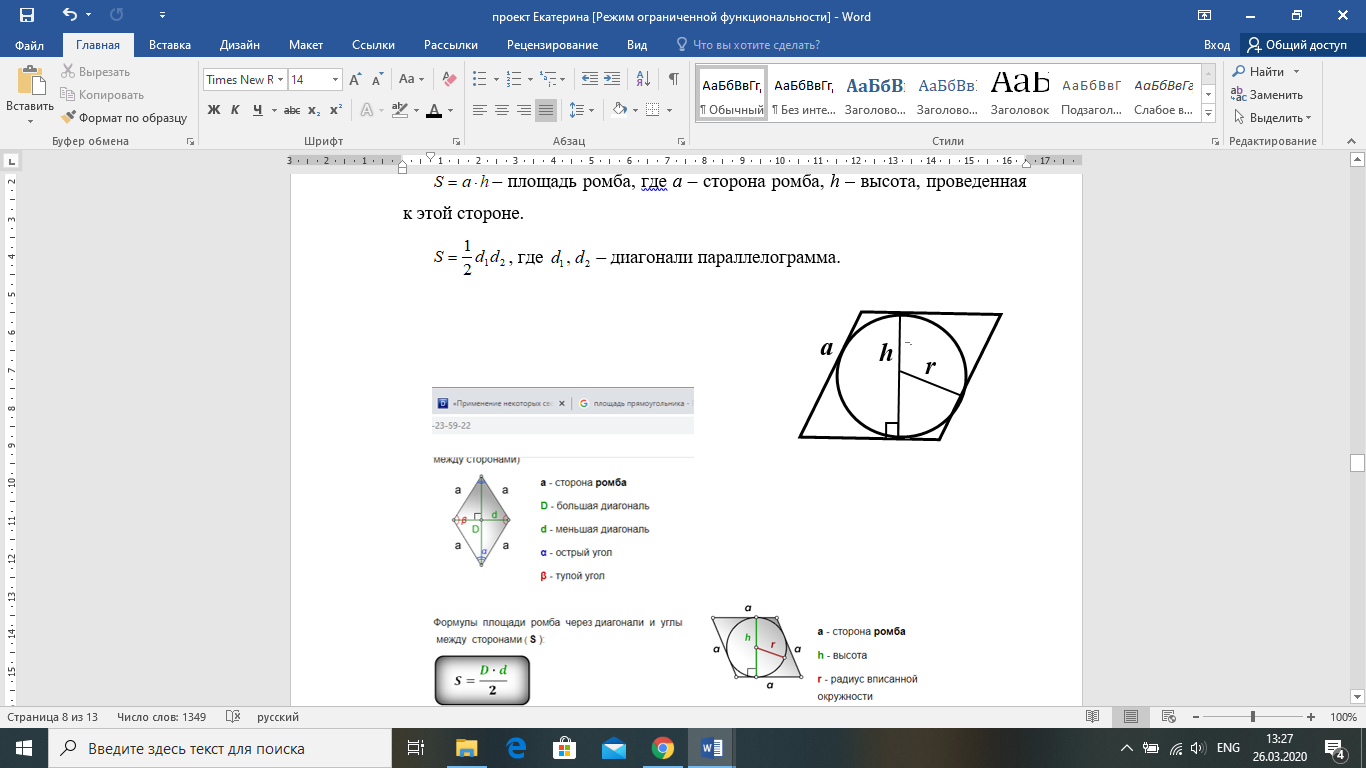This screenshot has width=1366, height=768.
Task: Open the Рецензирование ribbon tab
Action: click(552, 45)
